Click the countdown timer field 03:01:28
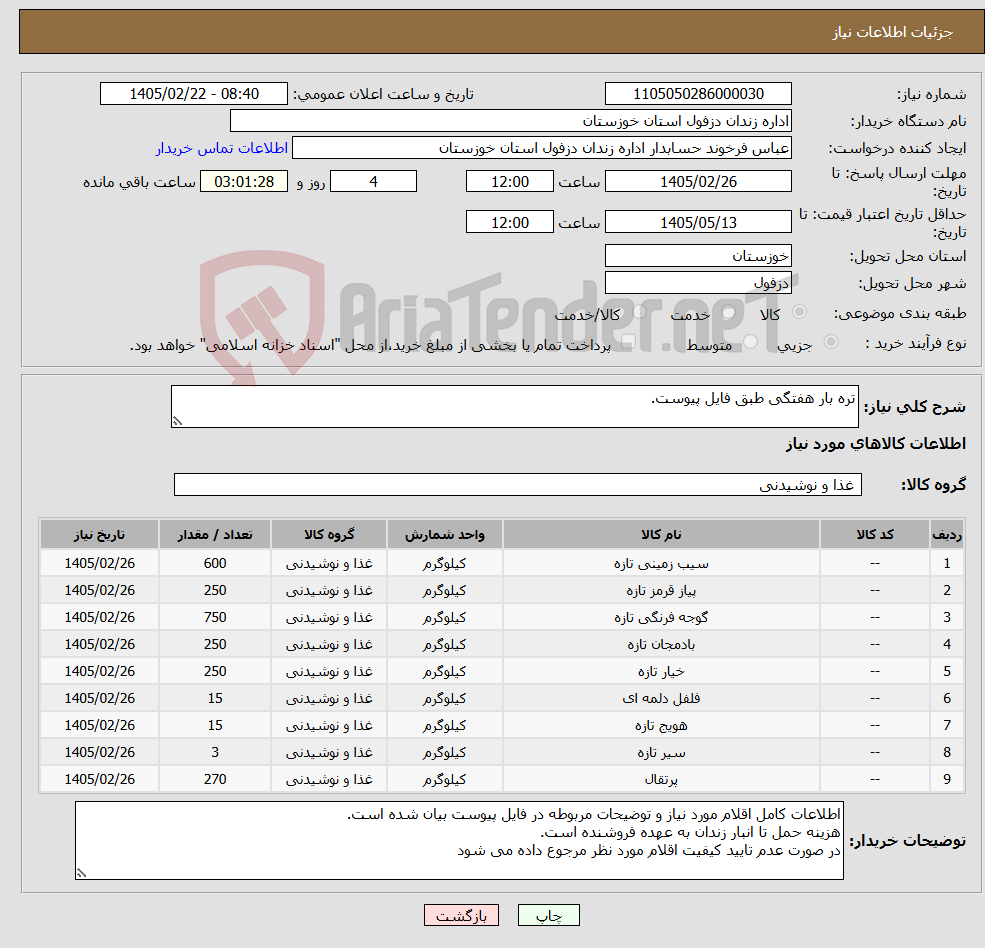Viewport: 985px width, 948px height. (x=244, y=182)
